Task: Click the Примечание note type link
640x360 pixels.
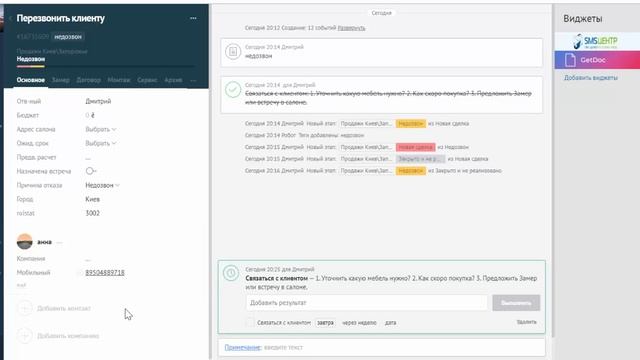Action: (242, 347)
